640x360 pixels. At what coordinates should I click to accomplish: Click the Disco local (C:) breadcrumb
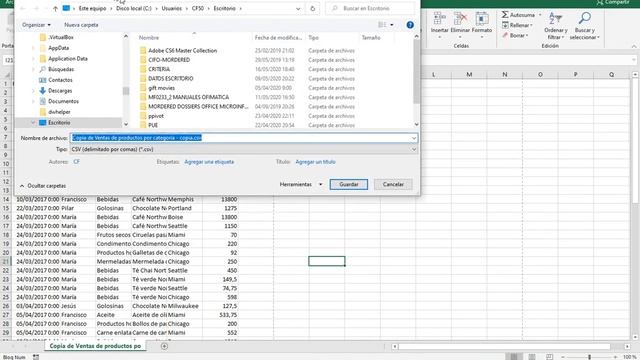(133, 8)
